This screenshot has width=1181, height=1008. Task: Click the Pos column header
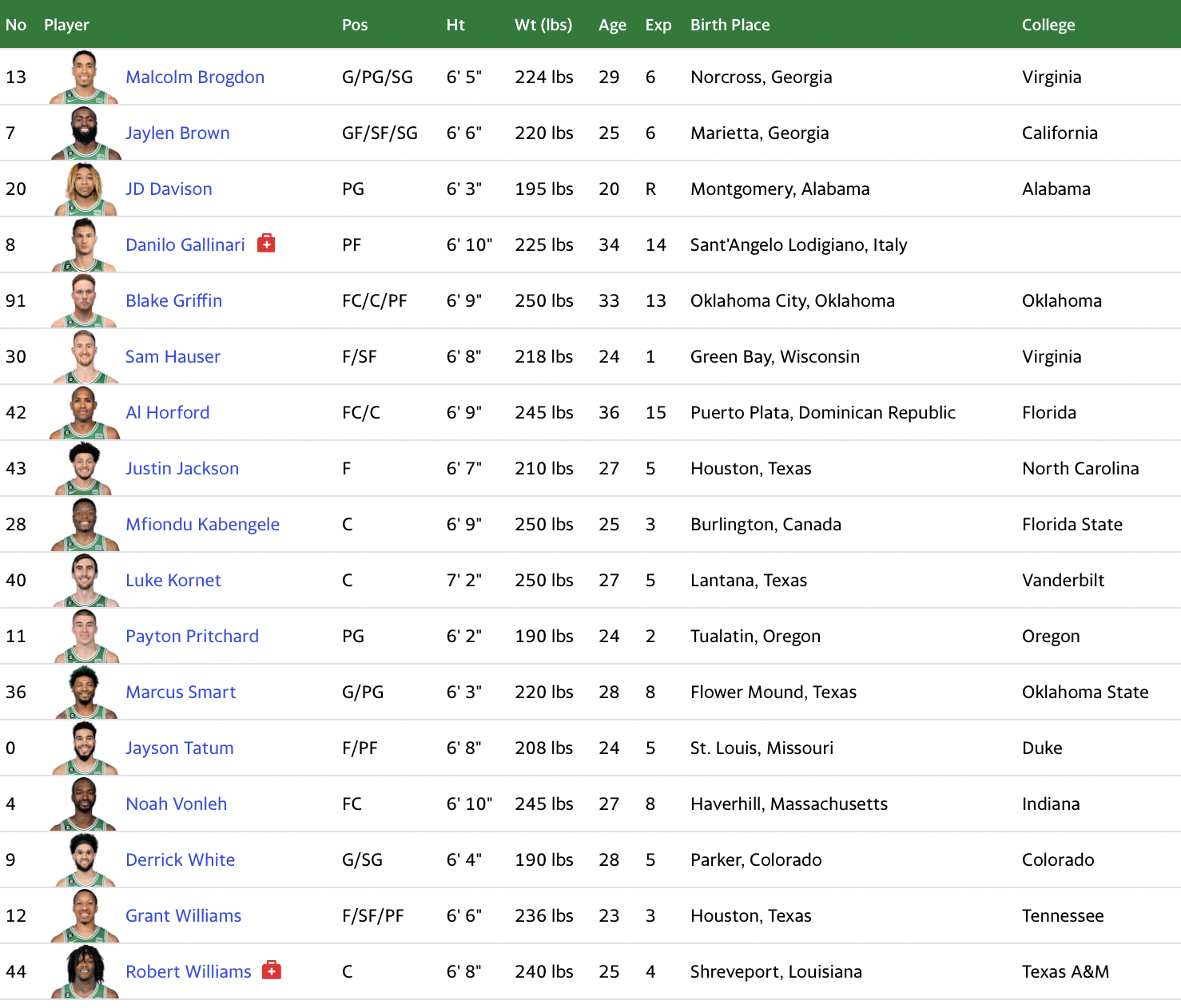click(355, 25)
